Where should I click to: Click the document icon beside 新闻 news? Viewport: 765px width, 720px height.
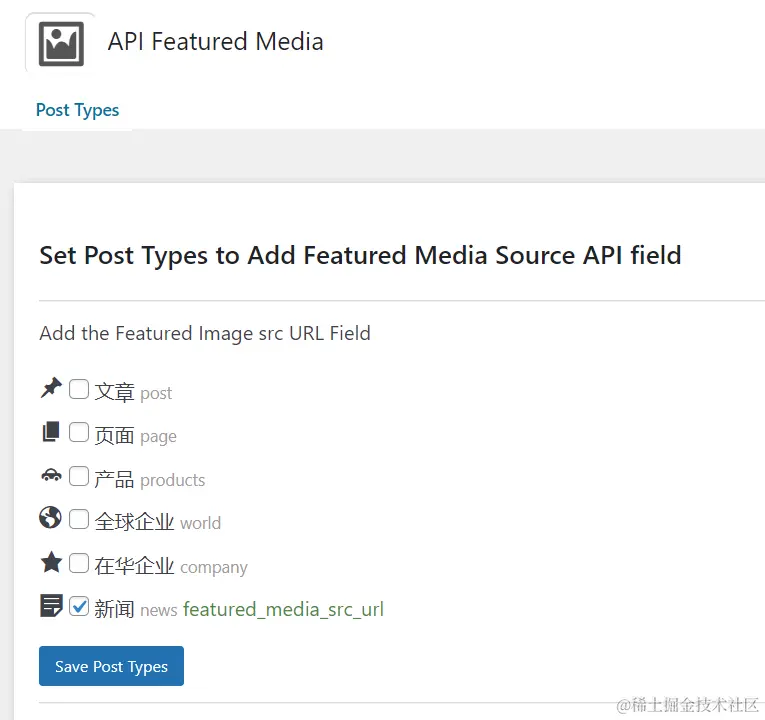click(x=51, y=606)
